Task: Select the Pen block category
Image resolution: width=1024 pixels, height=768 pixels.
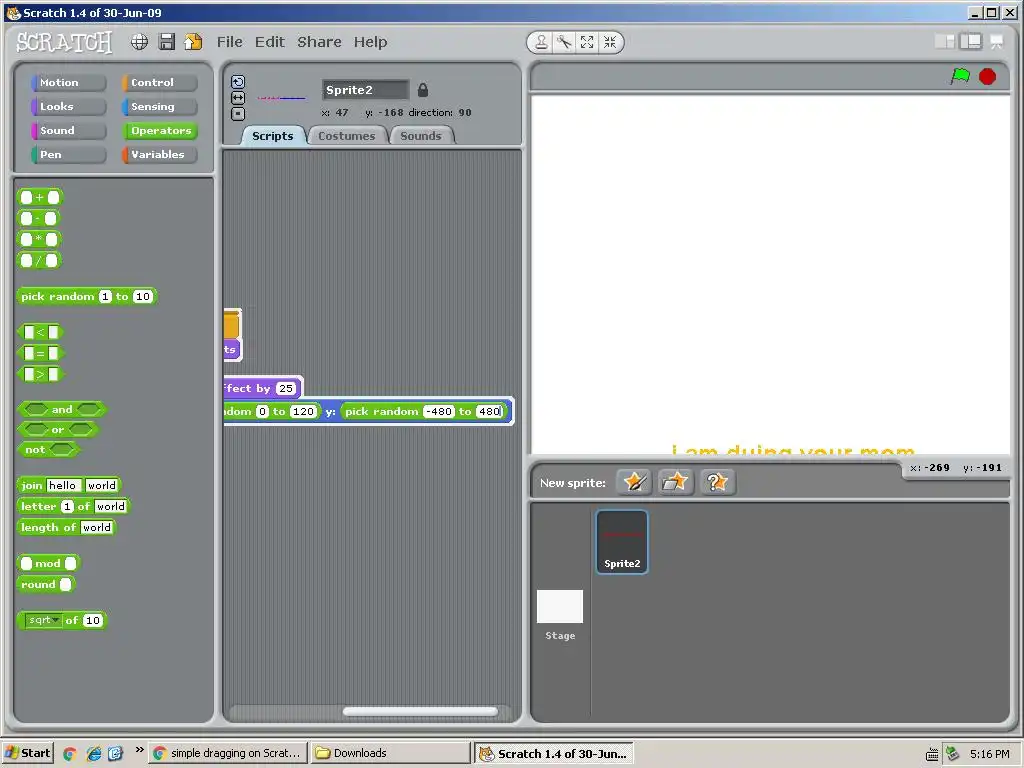Action: 68,155
